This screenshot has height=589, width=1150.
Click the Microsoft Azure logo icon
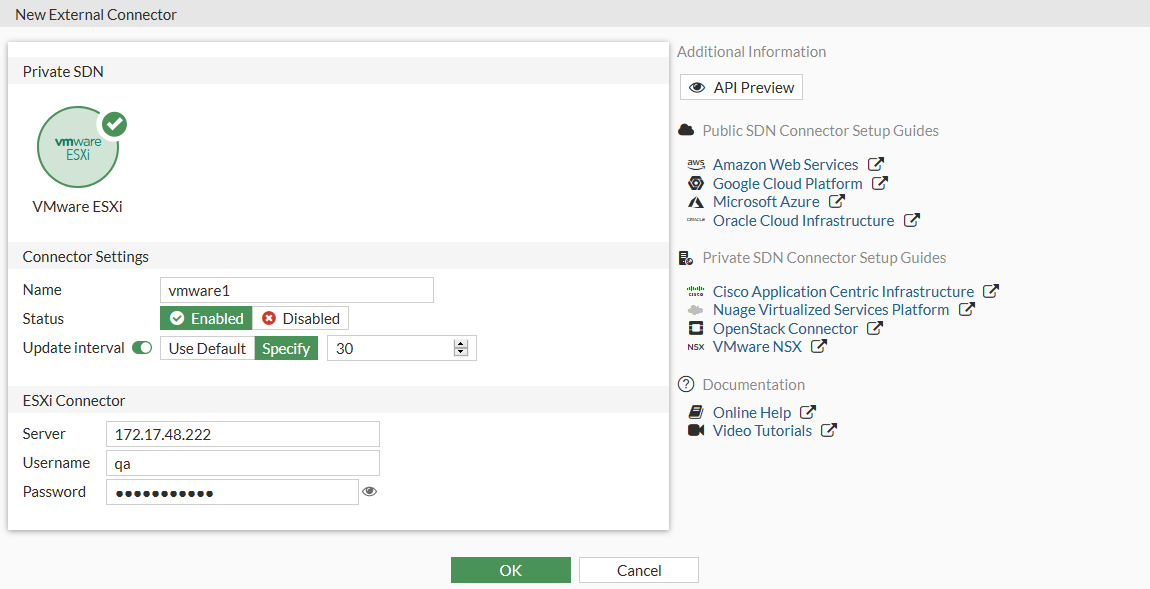point(696,202)
